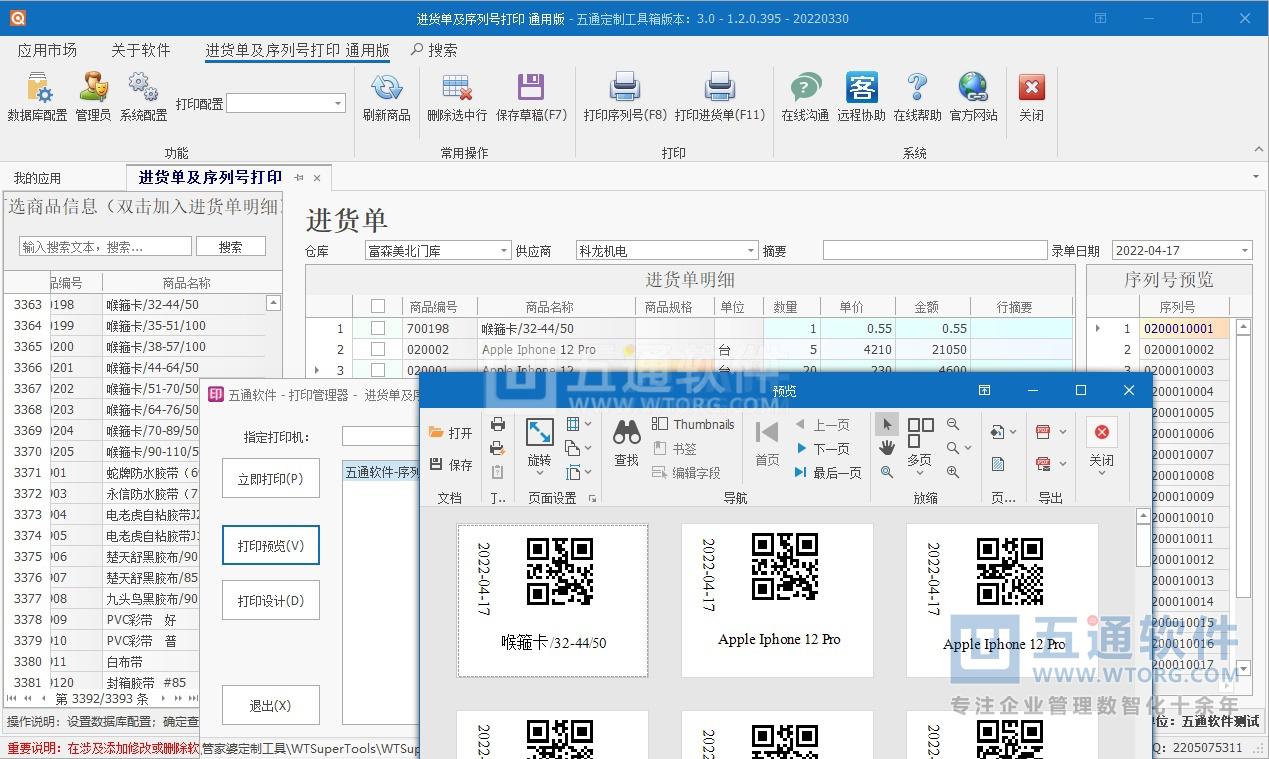Screen dimensions: 1269x759
Task: Click the product list scroll up arrow
Action: (x=274, y=303)
